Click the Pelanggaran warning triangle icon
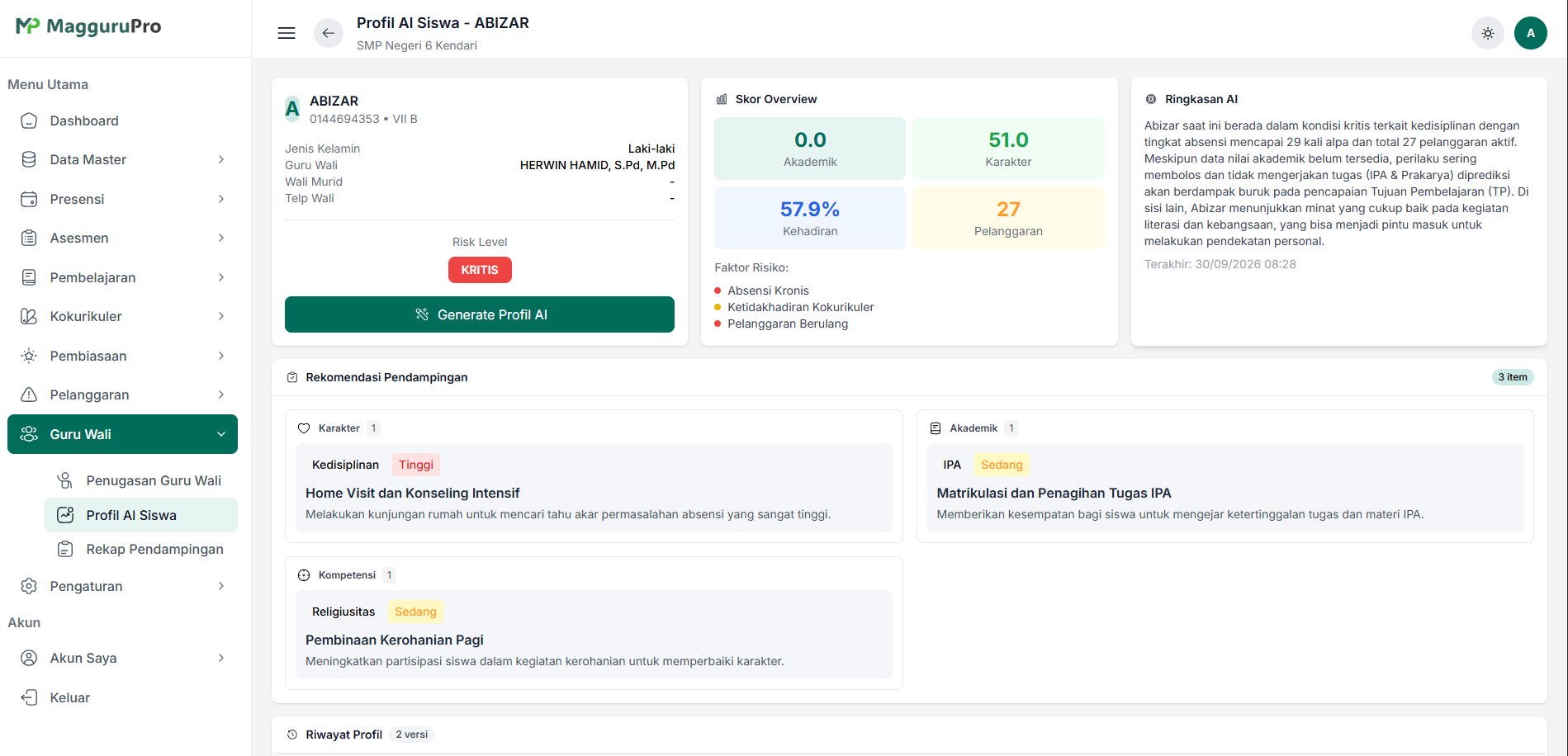The image size is (1568, 756). pos(29,395)
